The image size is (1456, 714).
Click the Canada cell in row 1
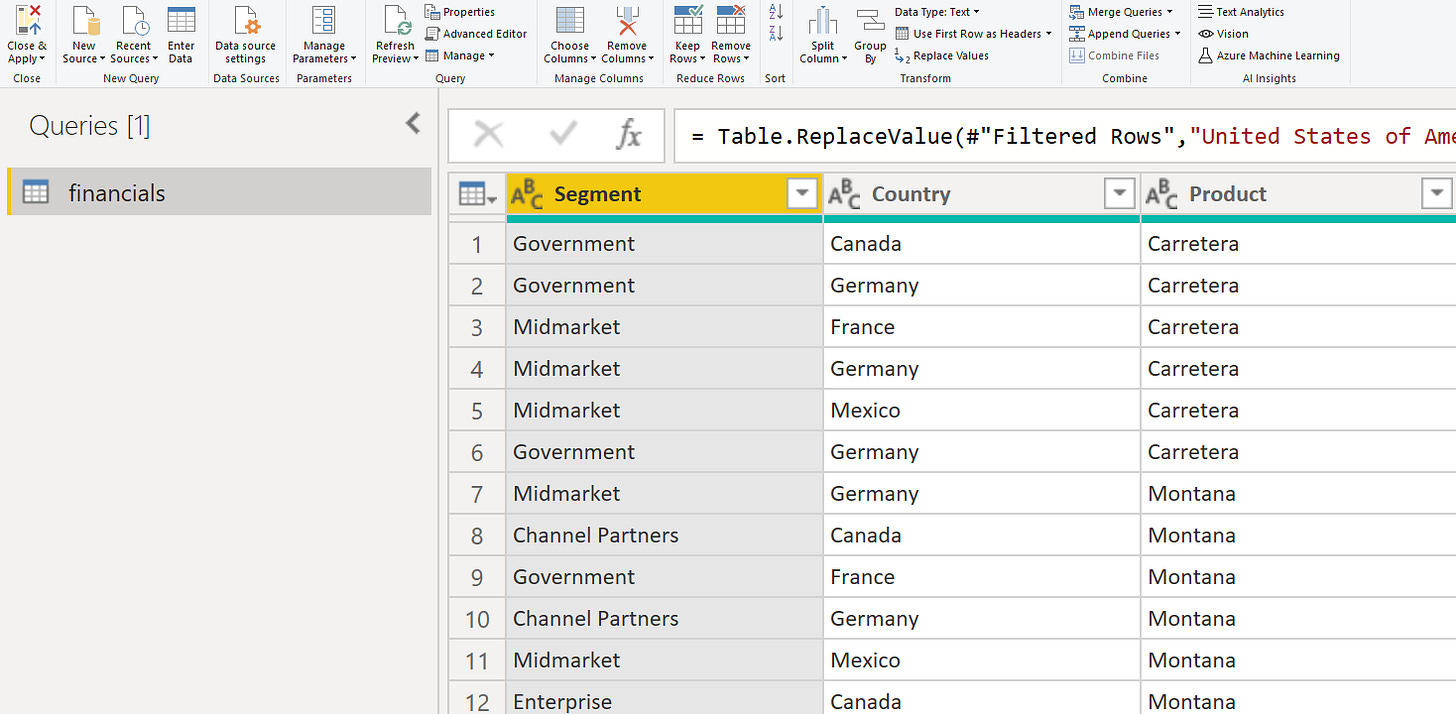pyautogui.click(x=981, y=244)
